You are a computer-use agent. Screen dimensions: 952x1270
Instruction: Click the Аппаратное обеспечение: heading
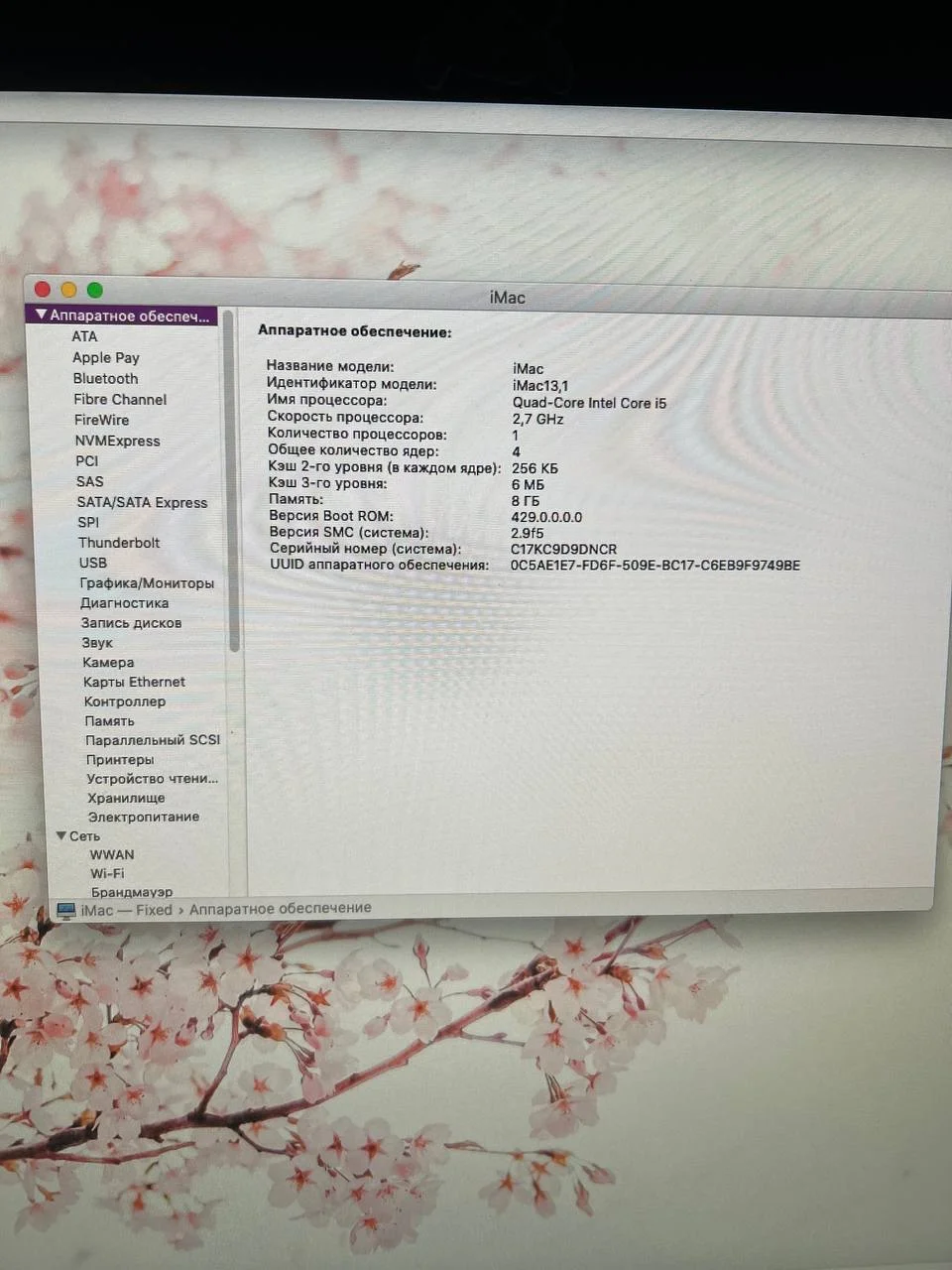355,332
